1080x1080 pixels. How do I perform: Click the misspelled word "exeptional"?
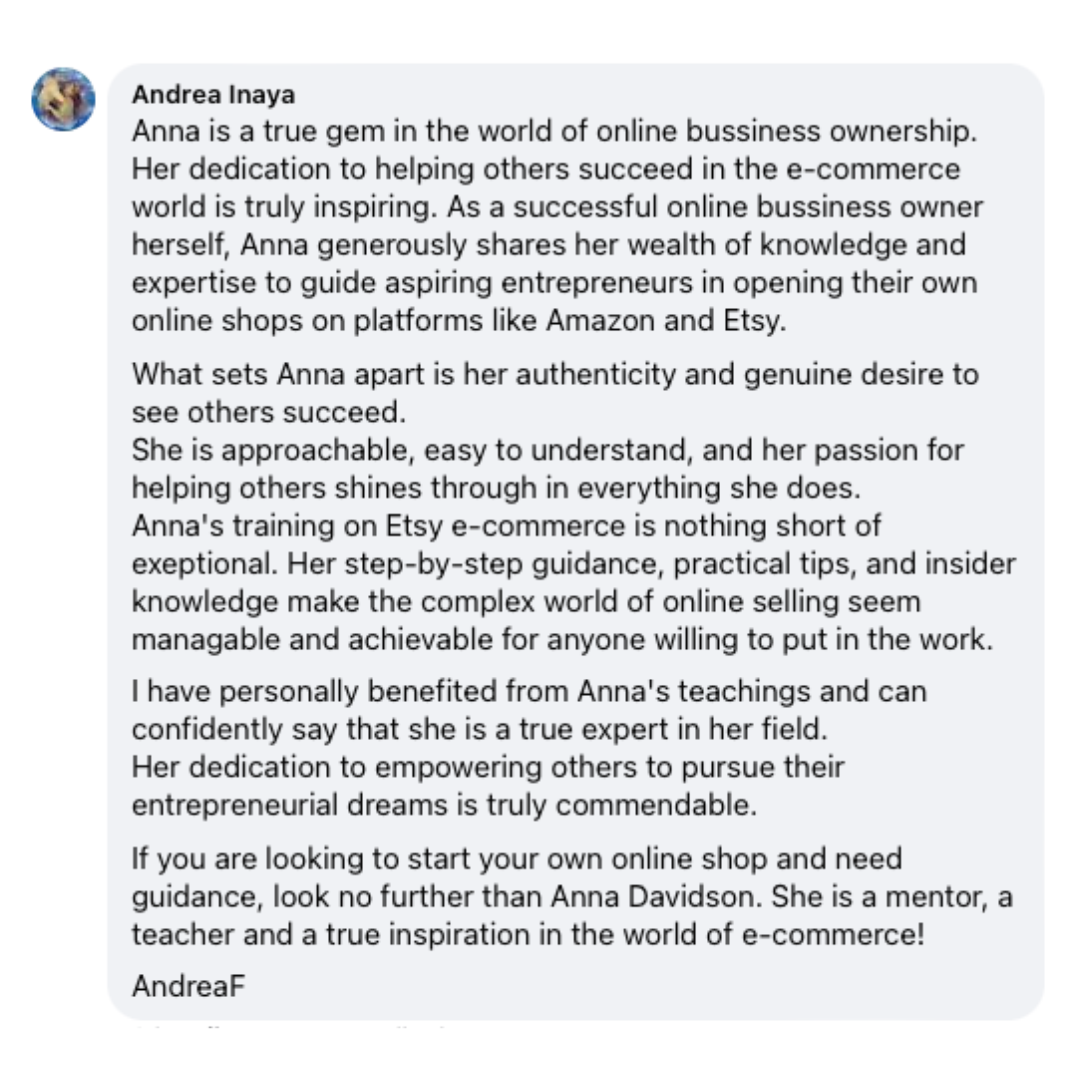205,565
